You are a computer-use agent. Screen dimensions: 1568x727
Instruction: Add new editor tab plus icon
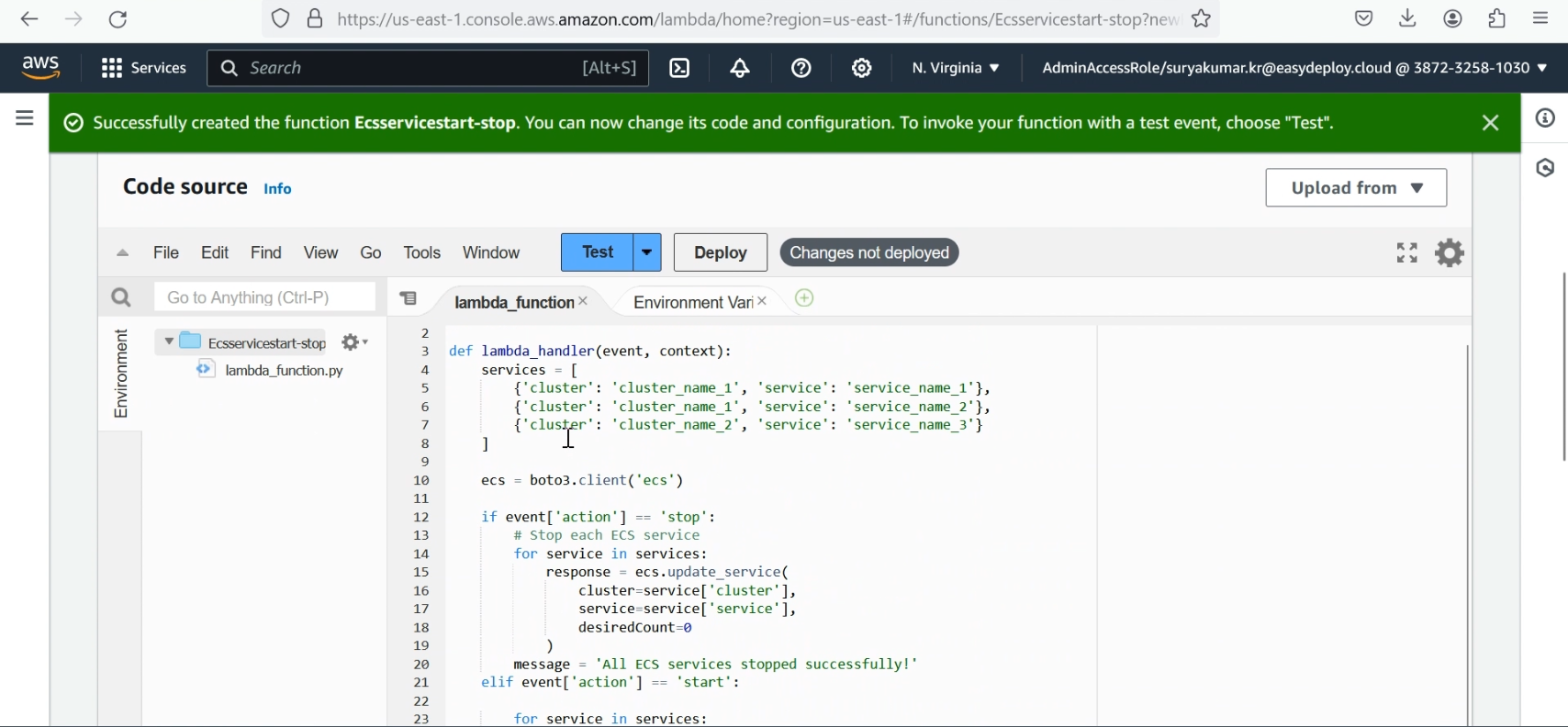(x=804, y=298)
